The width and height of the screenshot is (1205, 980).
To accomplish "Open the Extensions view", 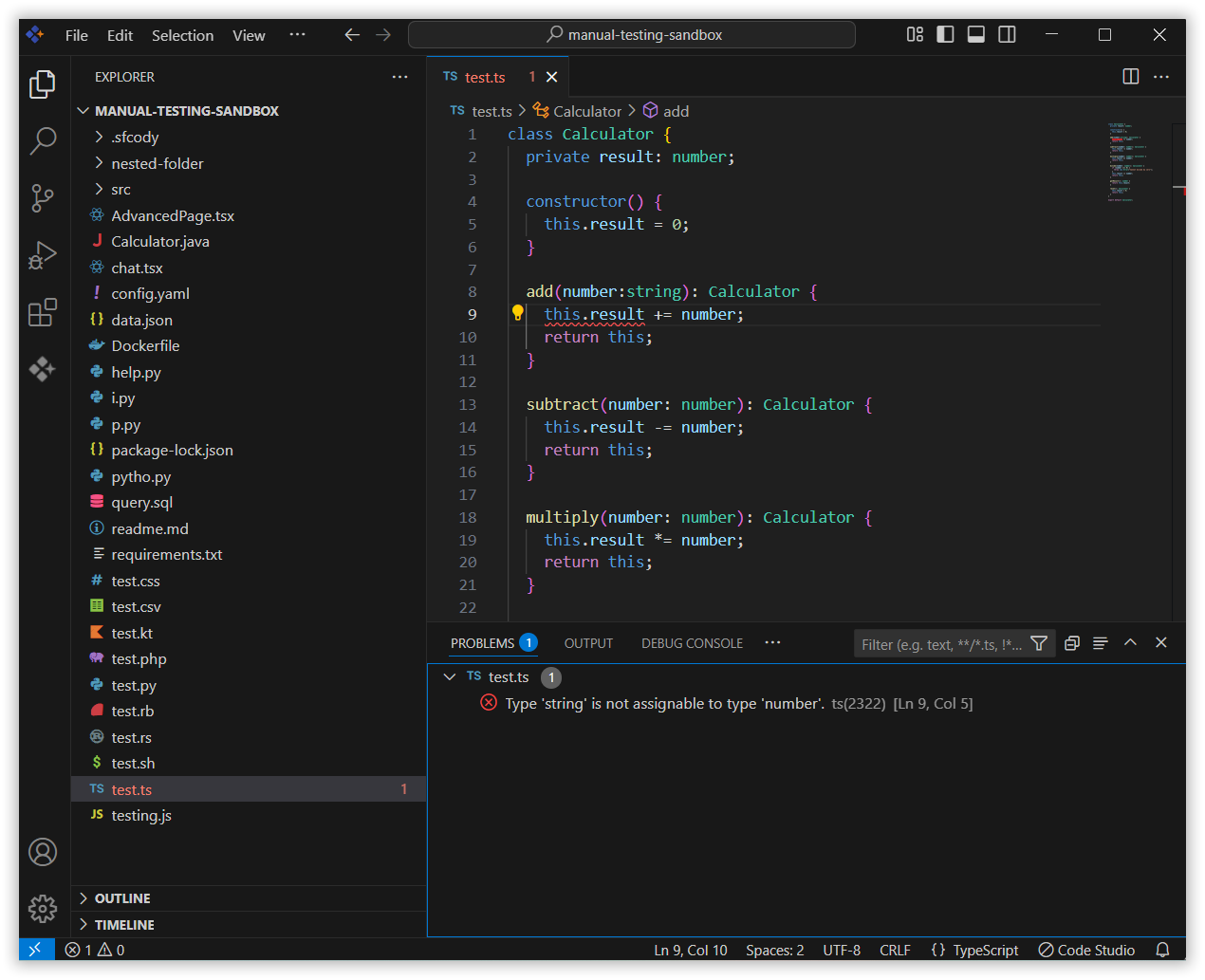I will [43, 312].
